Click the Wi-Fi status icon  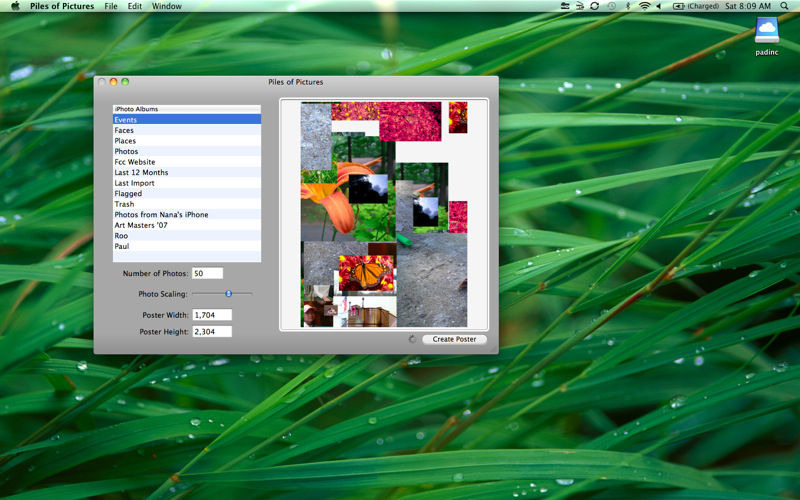[645, 6]
